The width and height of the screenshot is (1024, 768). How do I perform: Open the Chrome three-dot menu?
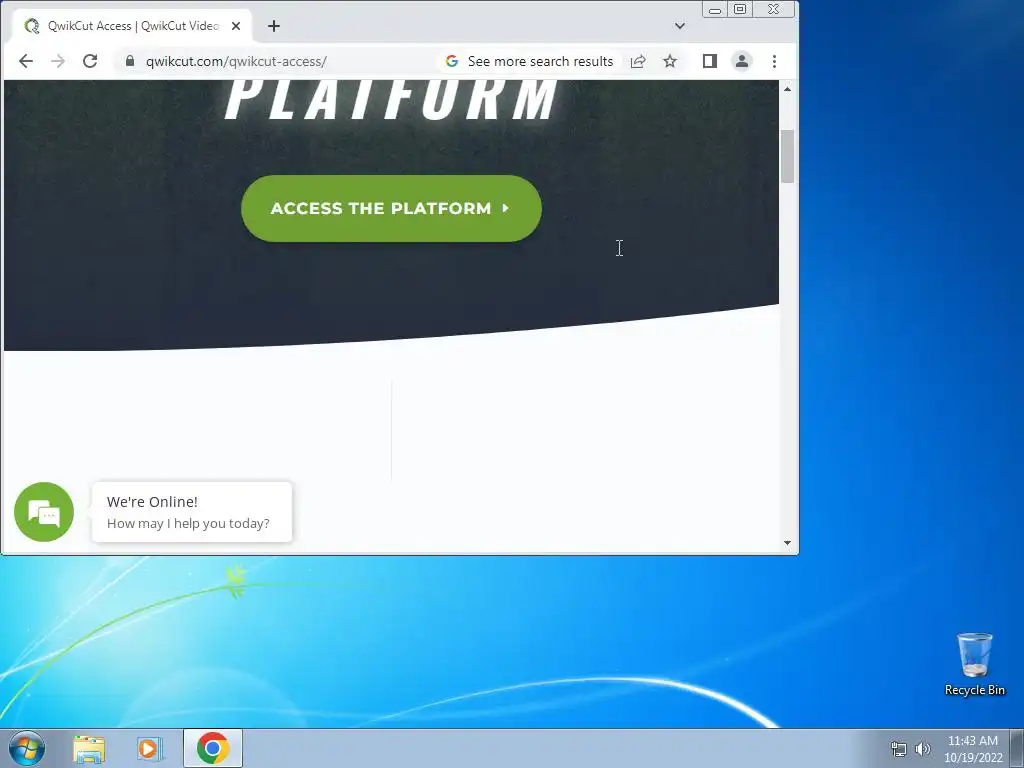(775, 61)
